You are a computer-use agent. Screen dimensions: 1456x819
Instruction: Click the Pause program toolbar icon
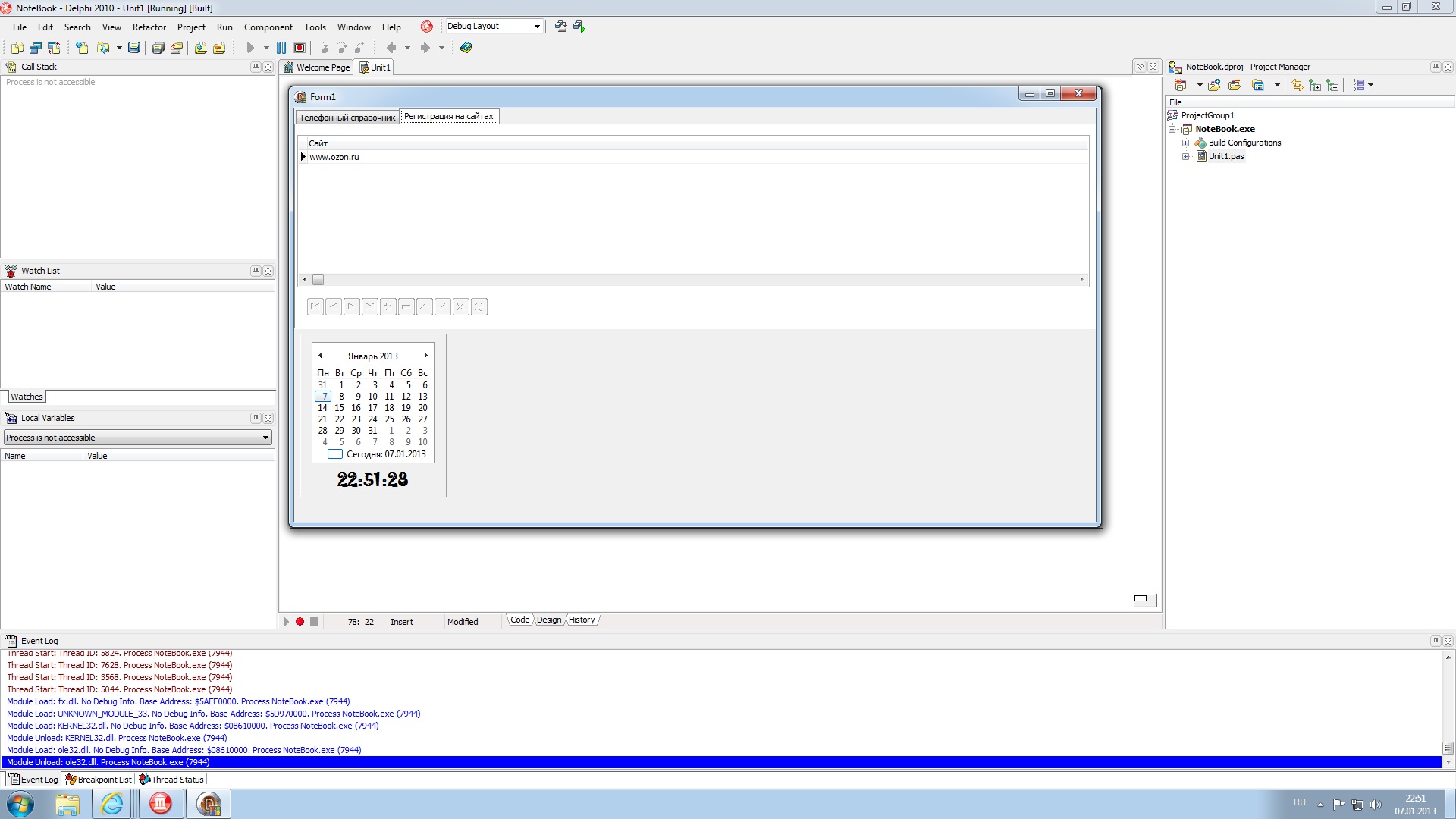[x=281, y=48]
